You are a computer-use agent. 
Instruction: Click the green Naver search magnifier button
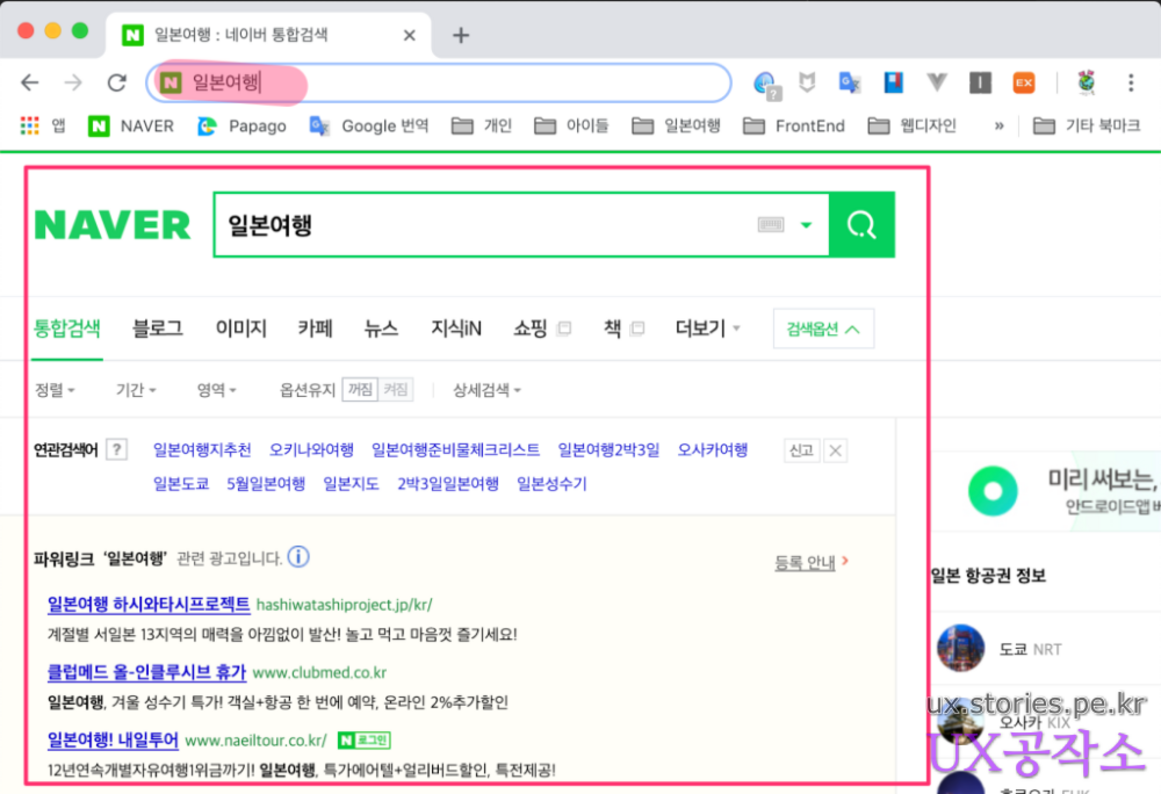(861, 225)
